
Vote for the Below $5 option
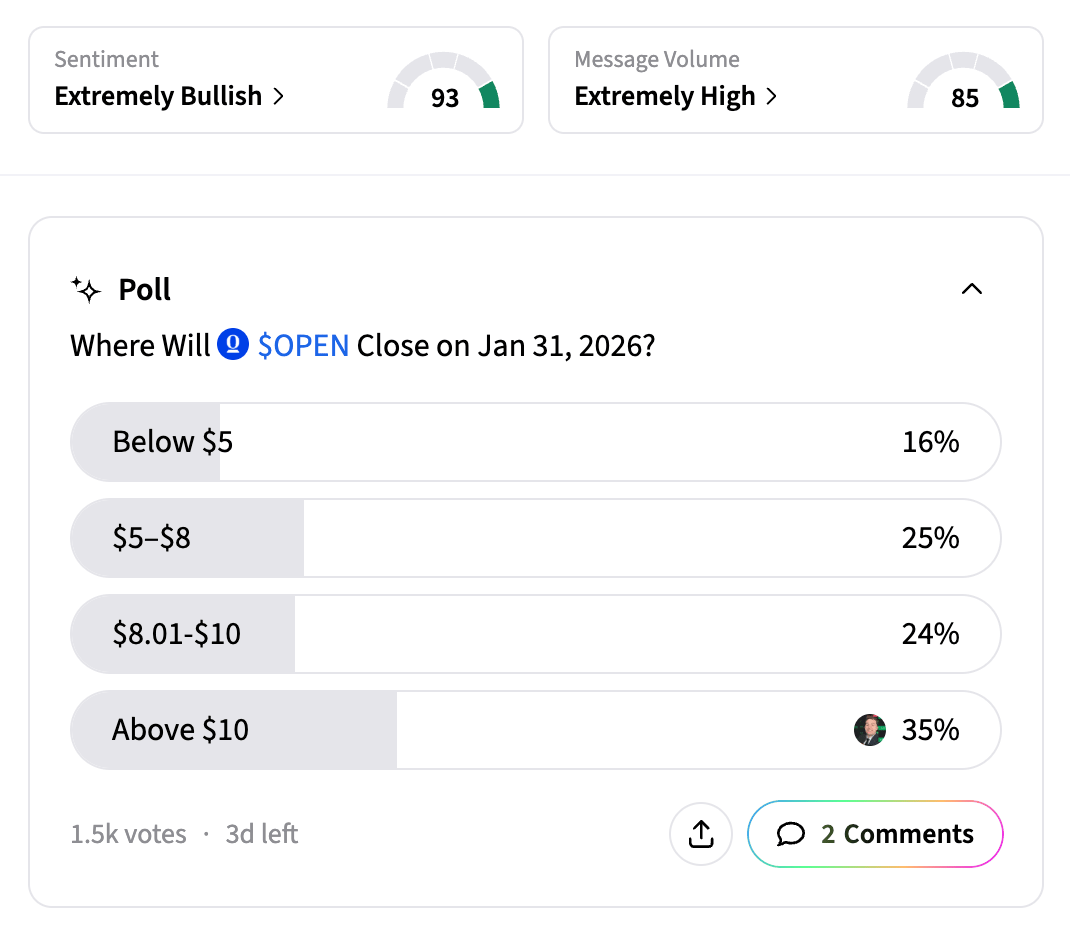(x=535, y=442)
